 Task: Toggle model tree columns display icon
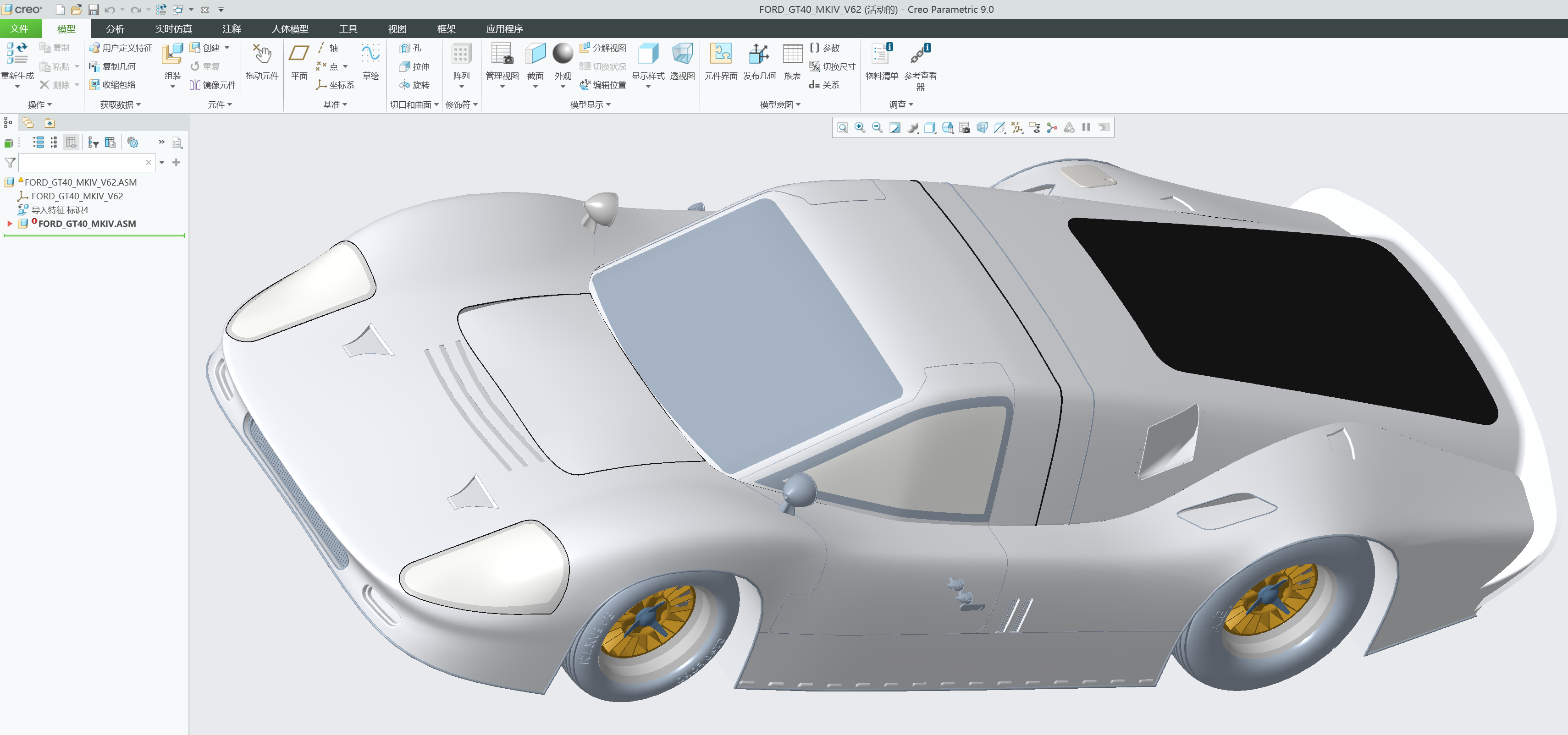click(x=71, y=143)
